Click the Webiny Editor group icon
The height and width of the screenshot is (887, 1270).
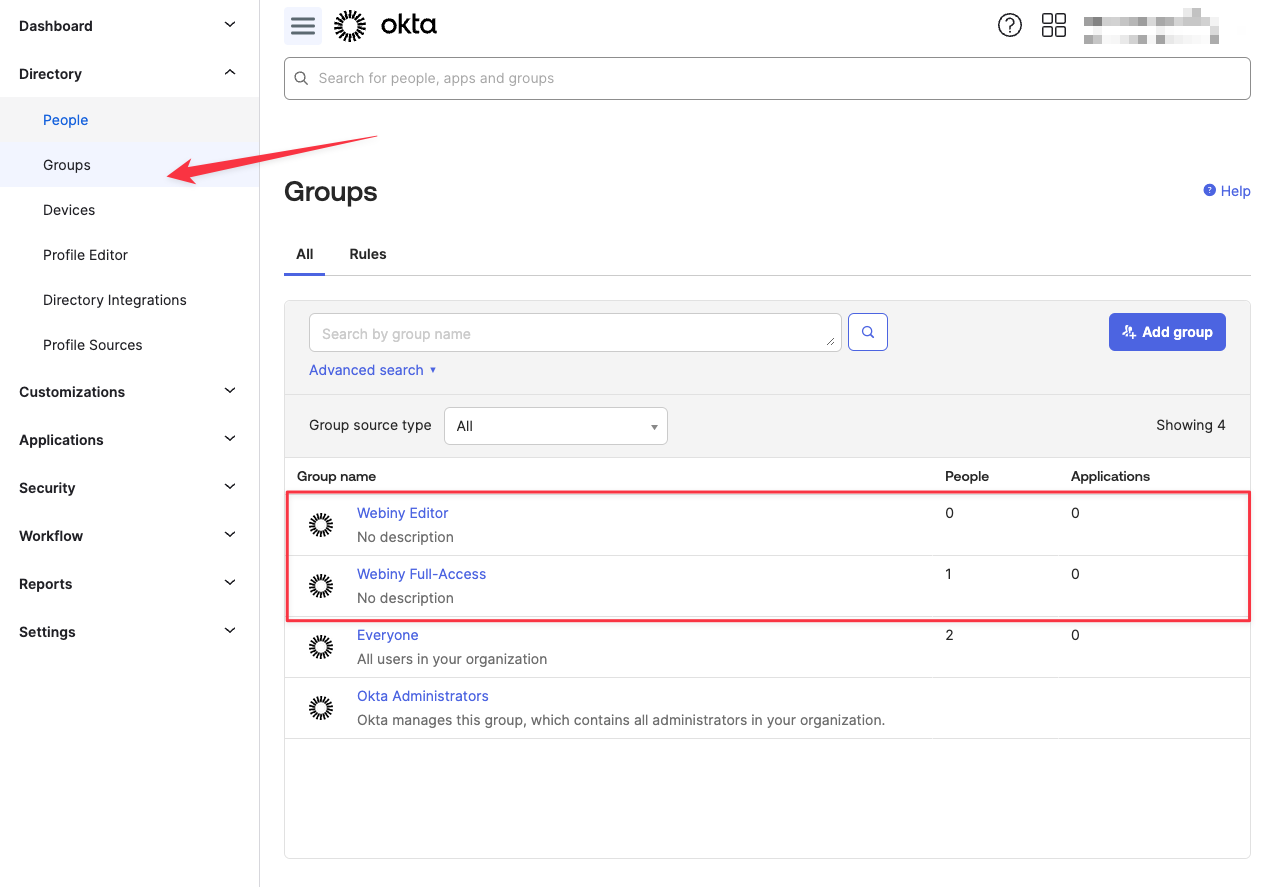pos(321,525)
